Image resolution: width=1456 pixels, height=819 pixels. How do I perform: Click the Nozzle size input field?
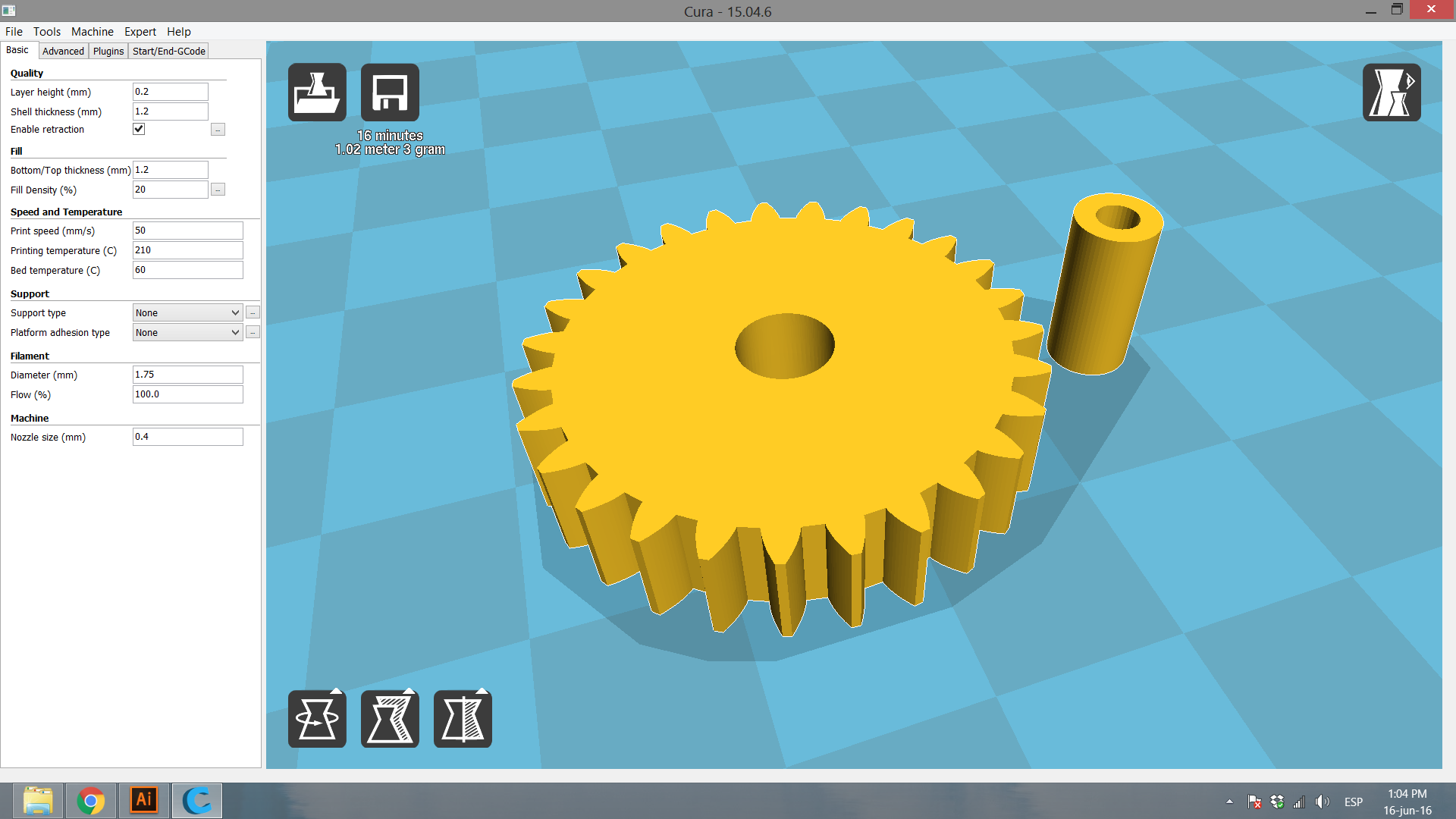(188, 437)
